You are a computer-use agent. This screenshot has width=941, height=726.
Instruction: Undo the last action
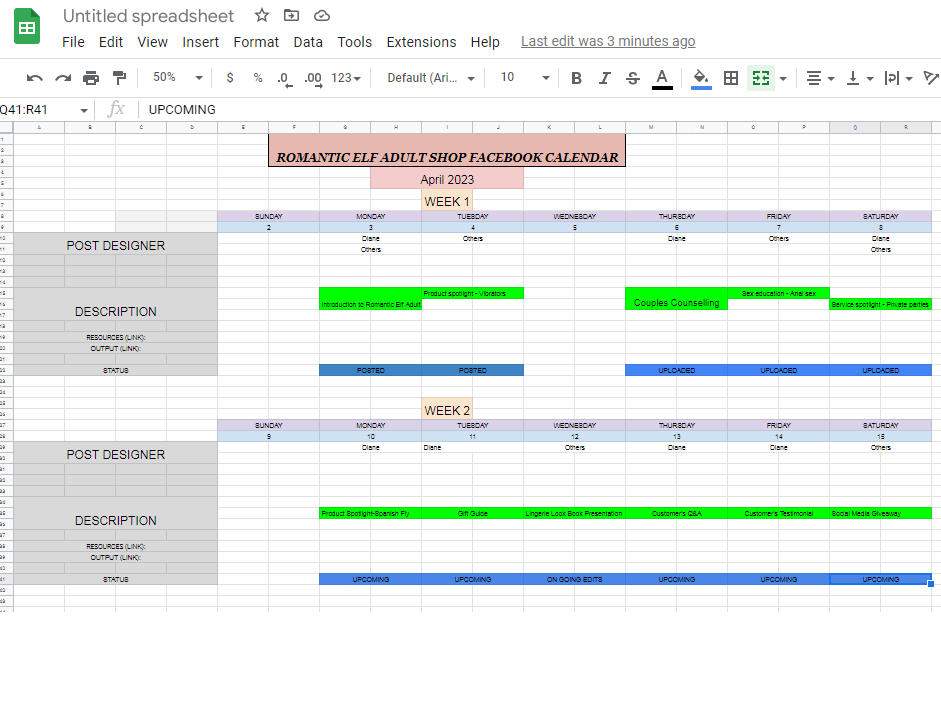click(35, 78)
